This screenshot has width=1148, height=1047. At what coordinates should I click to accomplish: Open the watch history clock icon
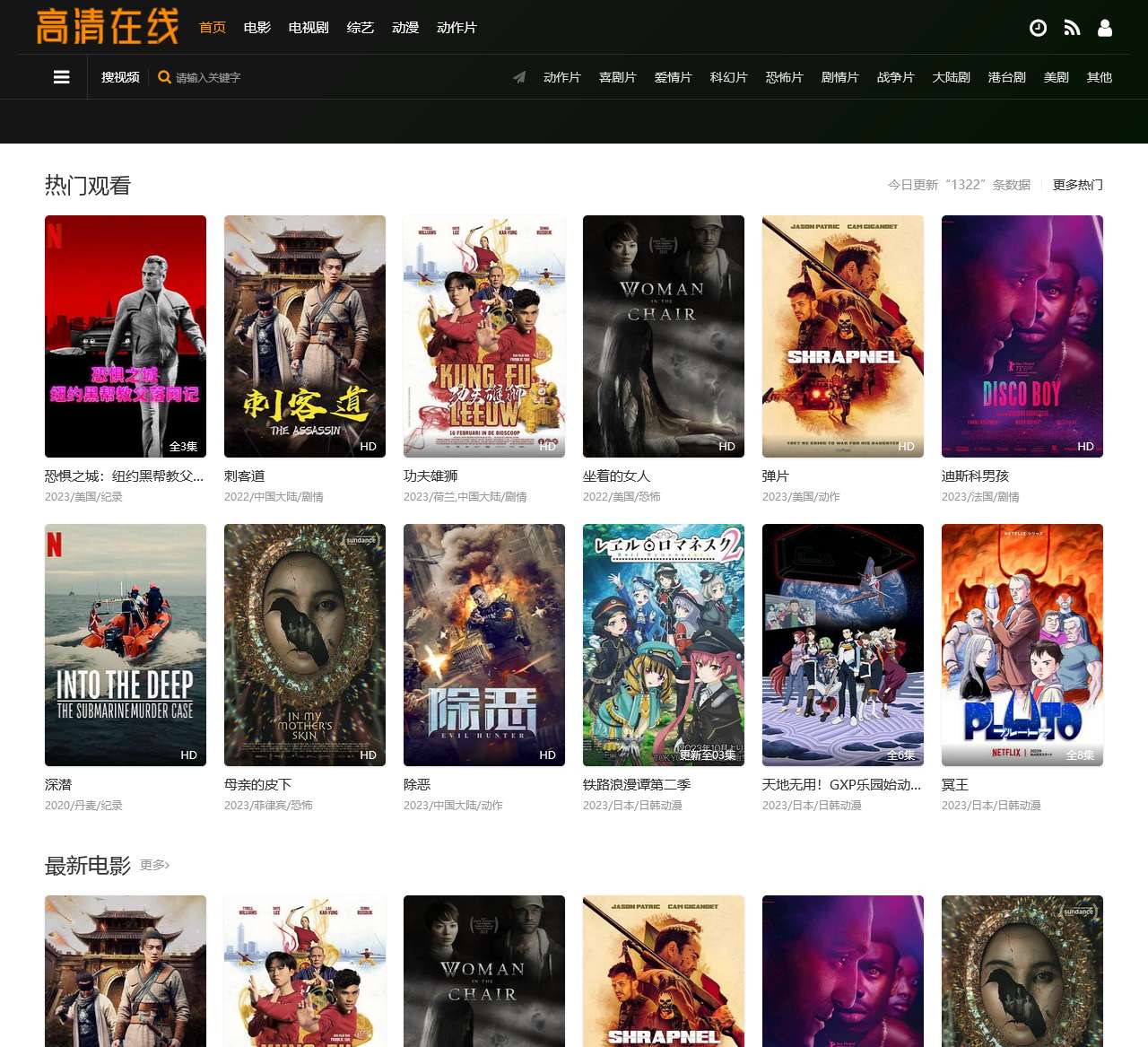click(x=1038, y=28)
